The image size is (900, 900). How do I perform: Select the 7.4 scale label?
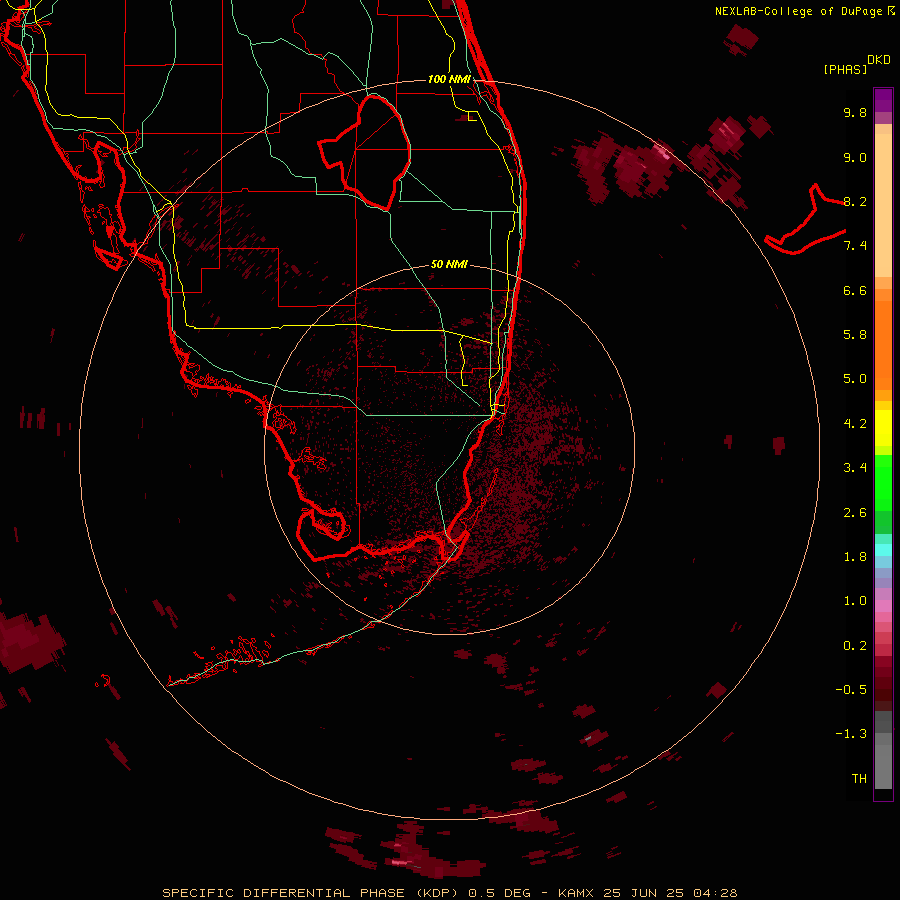click(855, 246)
